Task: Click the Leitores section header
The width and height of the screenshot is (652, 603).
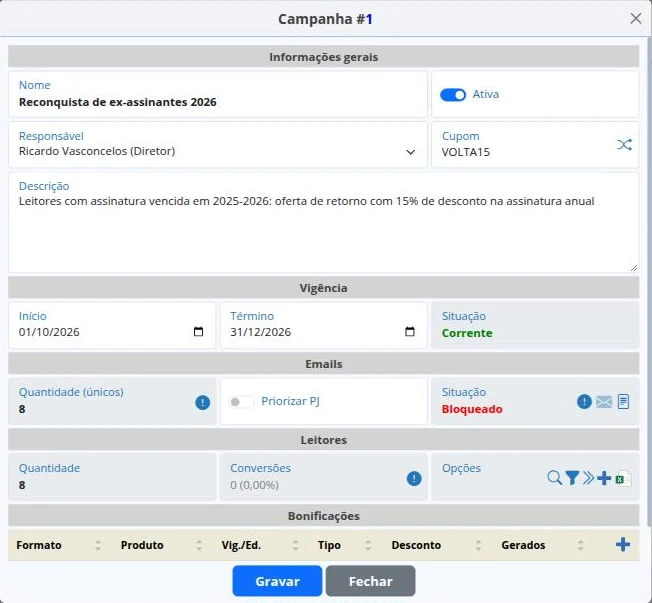Action: pos(324,440)
